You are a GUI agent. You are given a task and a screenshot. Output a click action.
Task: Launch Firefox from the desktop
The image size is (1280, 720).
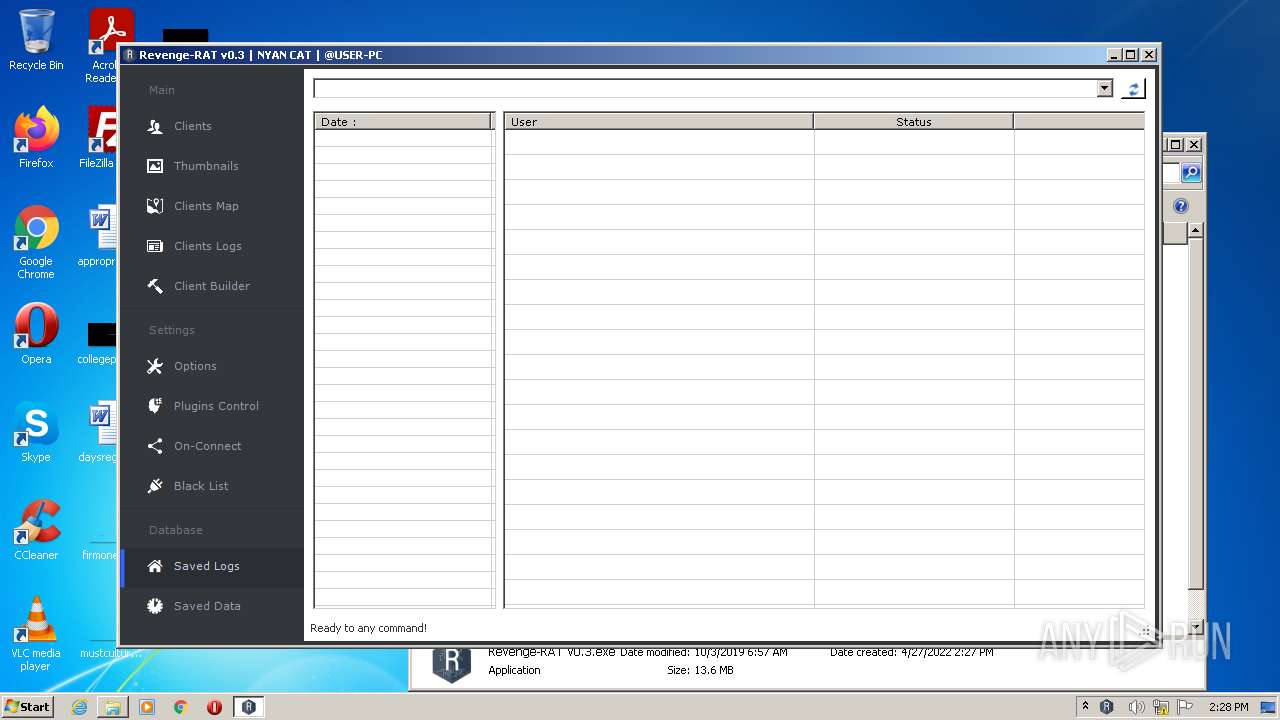[x=36, y=138]
